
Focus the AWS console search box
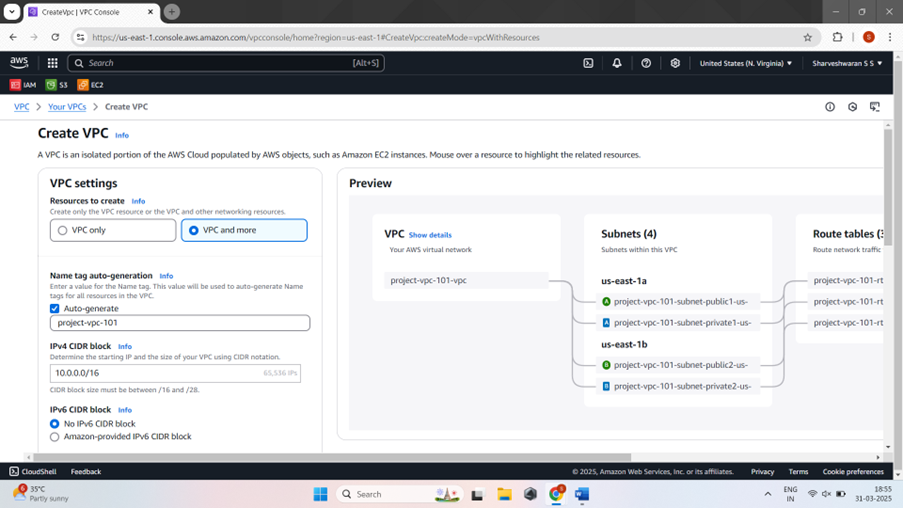[226, 63]
